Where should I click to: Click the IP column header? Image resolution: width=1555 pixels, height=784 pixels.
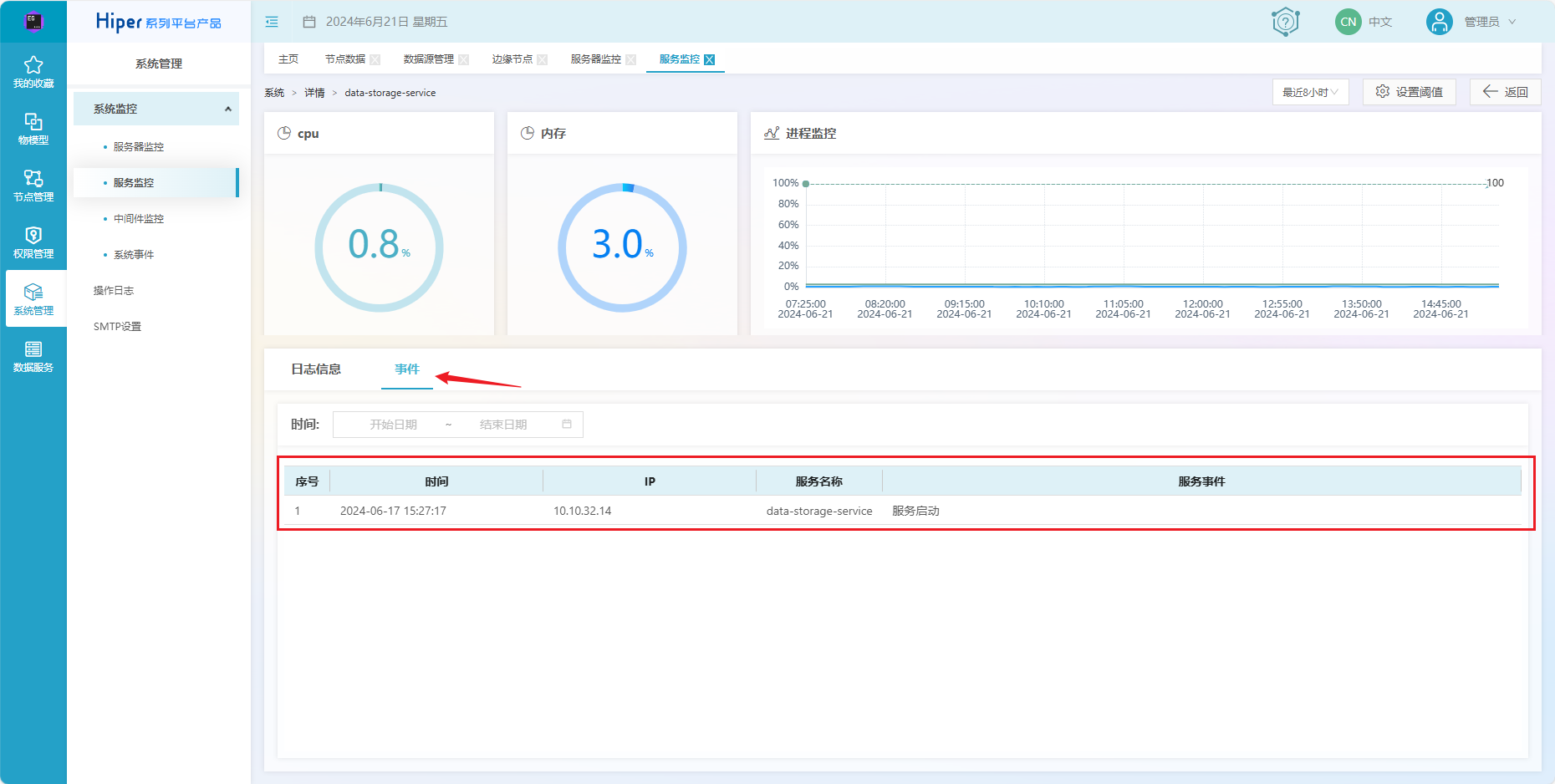(650, 481)
